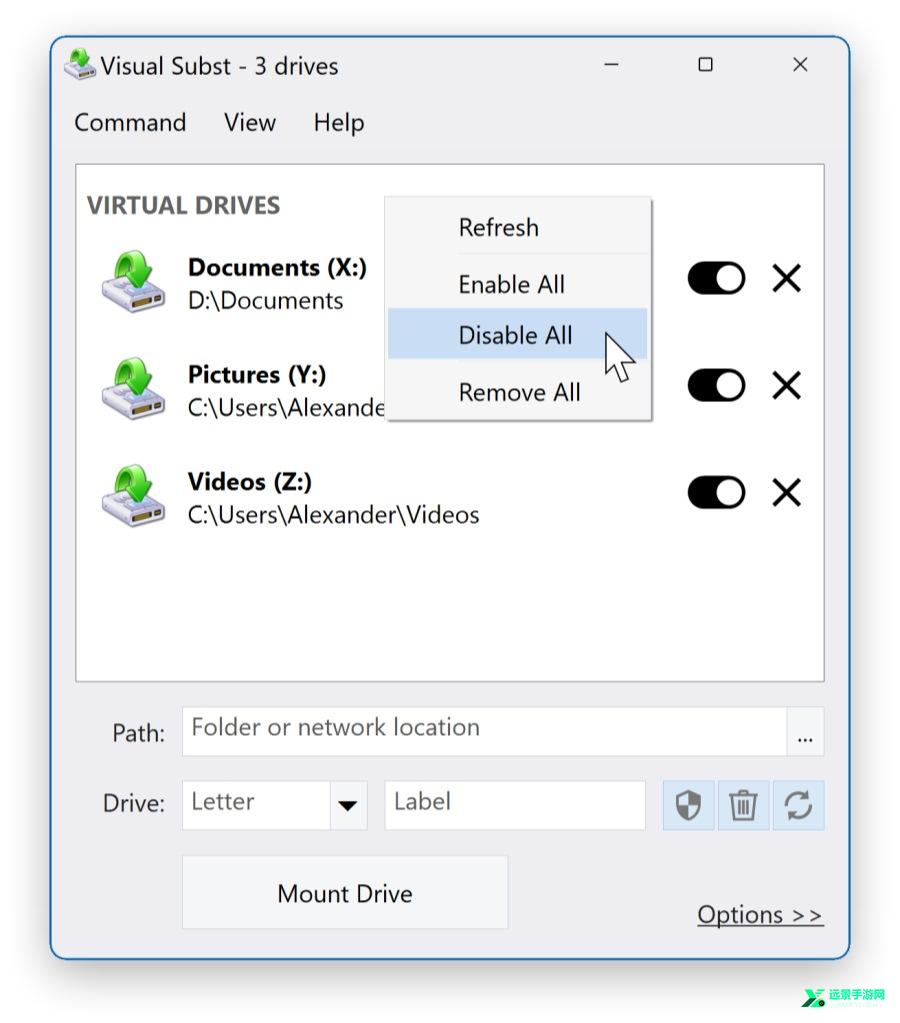Click the shield admin icon button

point(689,805)
